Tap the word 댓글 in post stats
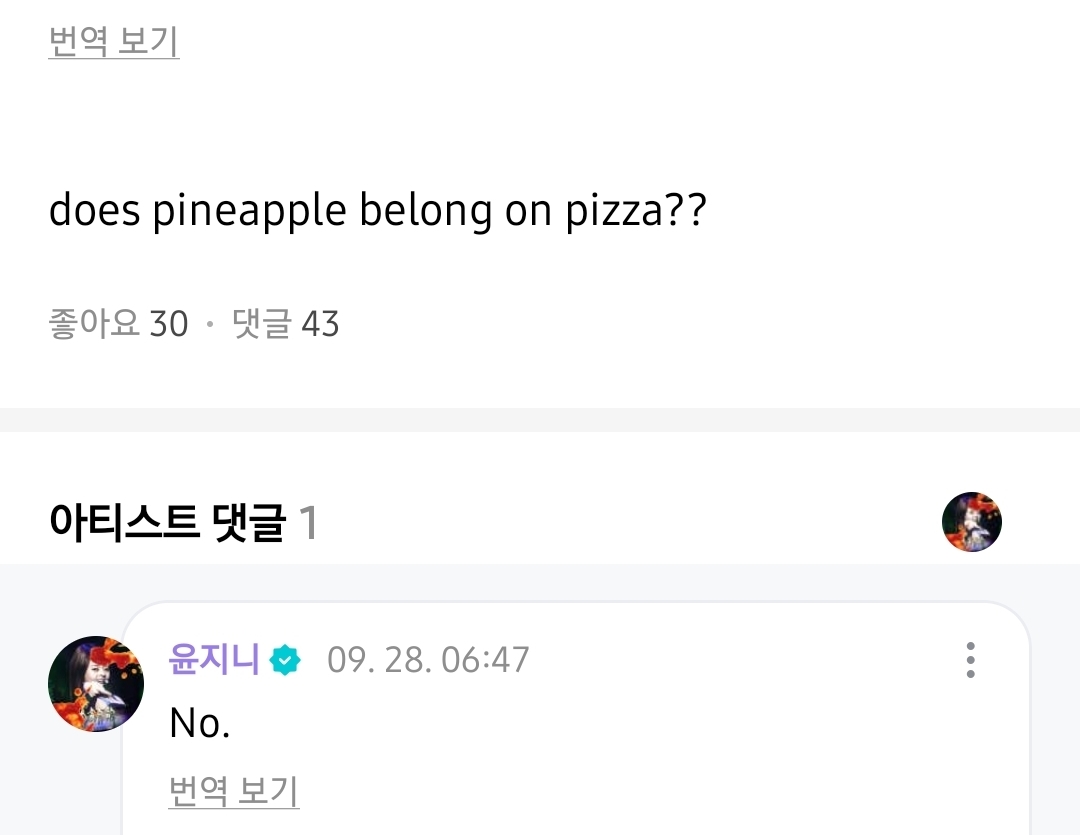The image size is (1080, 835). 261,324
